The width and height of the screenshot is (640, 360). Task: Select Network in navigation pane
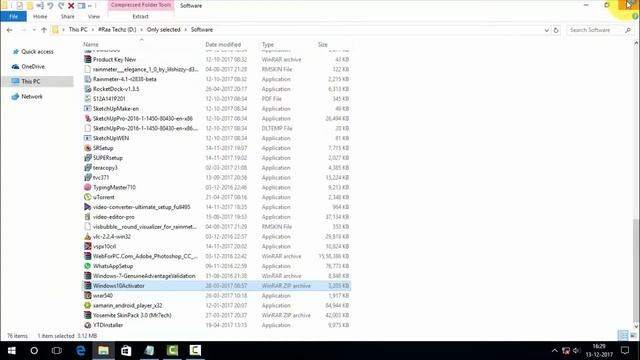click(32, 97)
